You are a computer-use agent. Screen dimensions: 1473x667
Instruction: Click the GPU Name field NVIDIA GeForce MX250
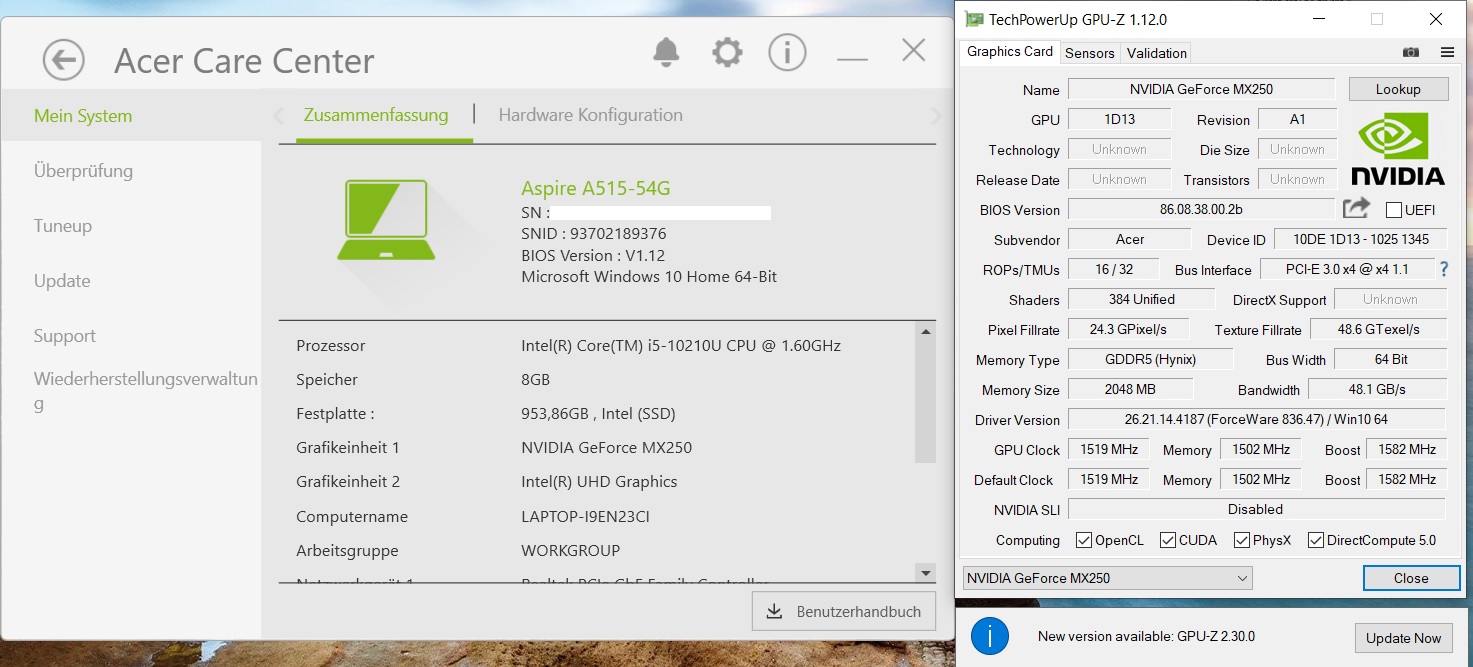click(x=1201, y=89)
